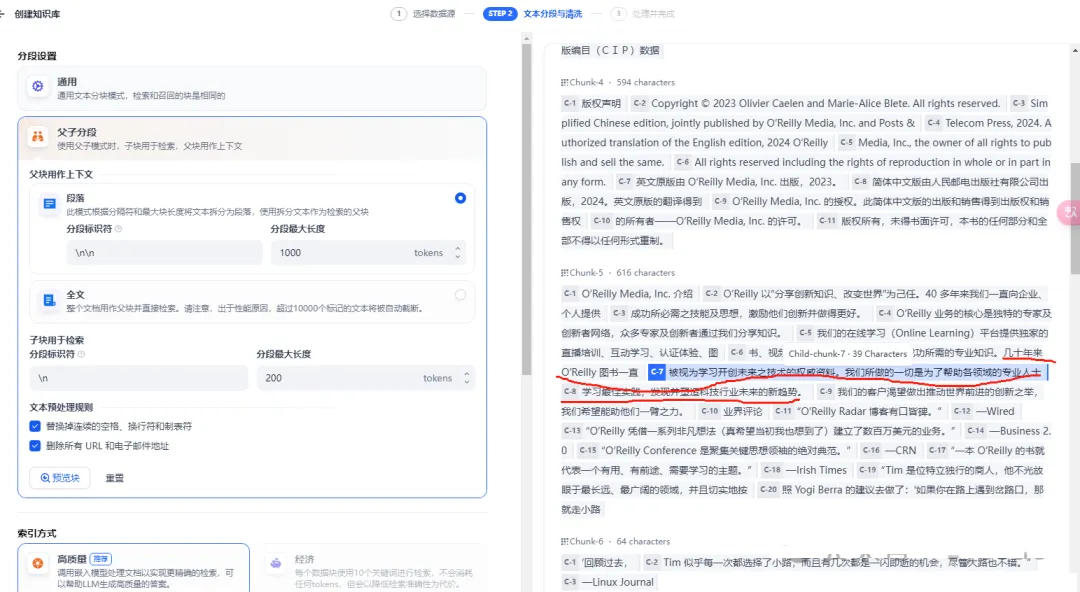Viewport: 1080px width, 592px height.
Task: Toggle 替换掉连续的空格、换行符和制表符 checkbox
Action: pos(35,426)
